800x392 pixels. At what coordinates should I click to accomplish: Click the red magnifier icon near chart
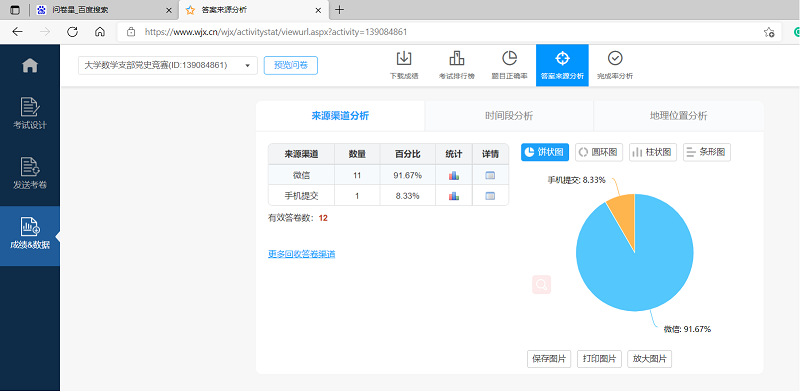coord(541,284)
